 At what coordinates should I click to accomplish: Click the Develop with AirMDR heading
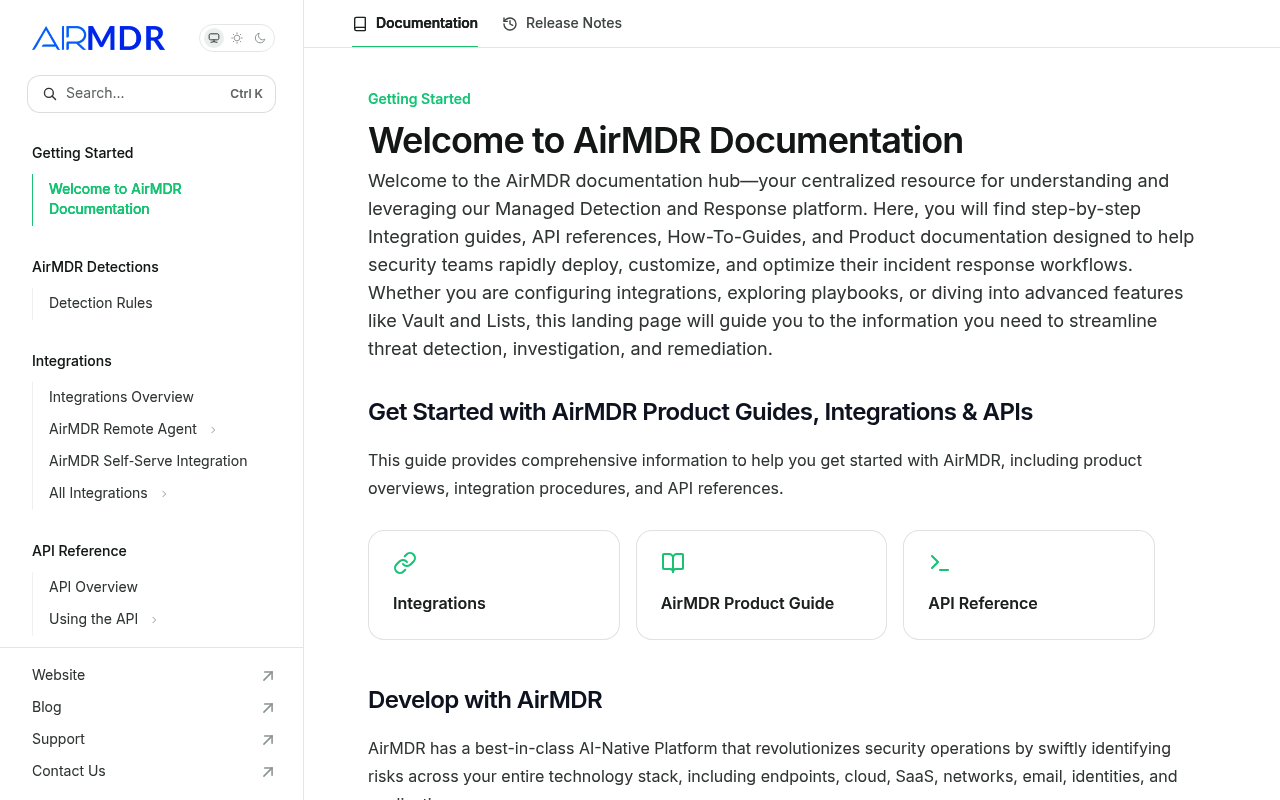click(485, 700)
